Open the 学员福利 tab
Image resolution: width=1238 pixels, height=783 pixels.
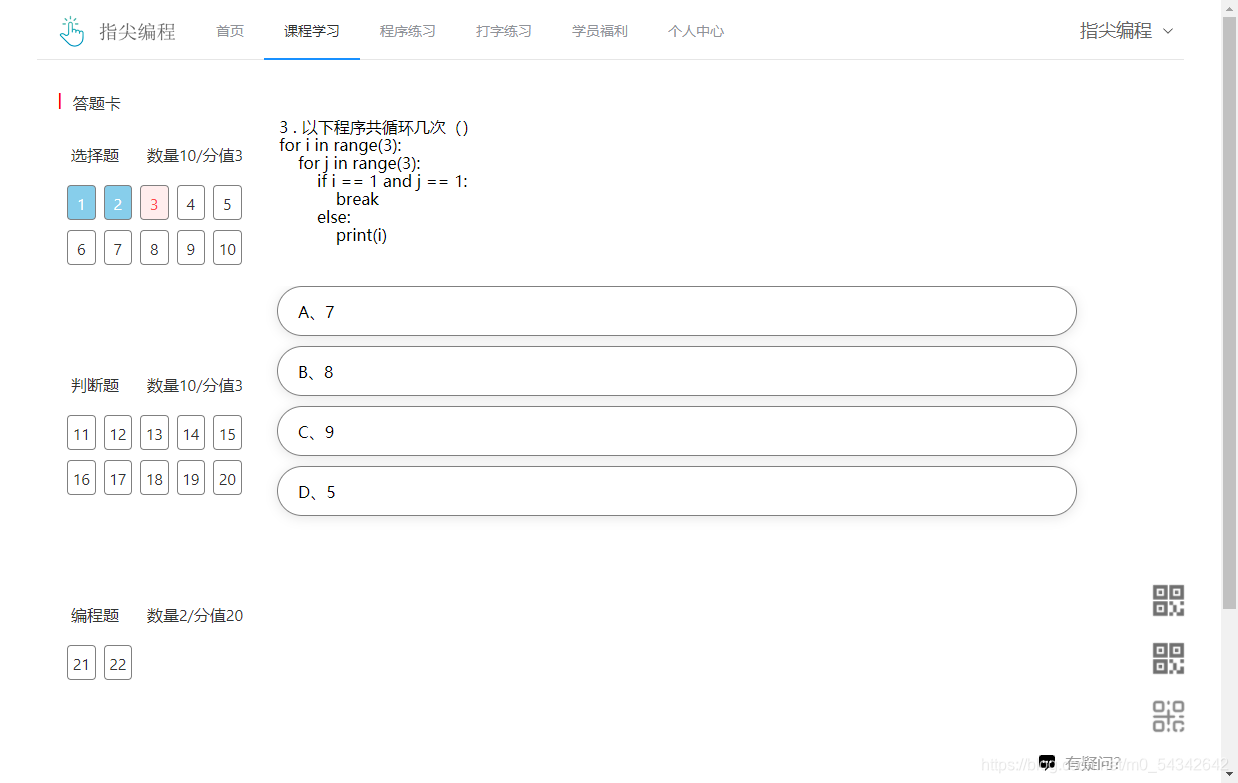(600, 31)
